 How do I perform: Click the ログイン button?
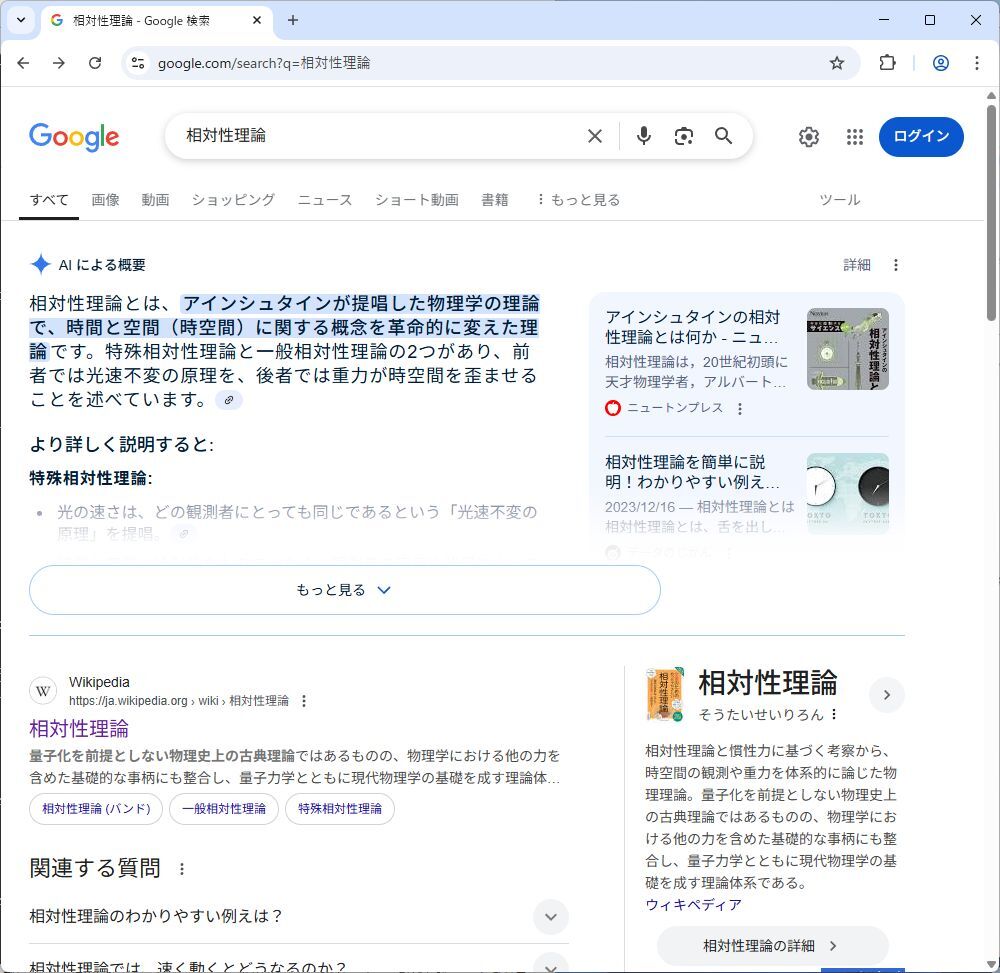click(x=921, y=136)
